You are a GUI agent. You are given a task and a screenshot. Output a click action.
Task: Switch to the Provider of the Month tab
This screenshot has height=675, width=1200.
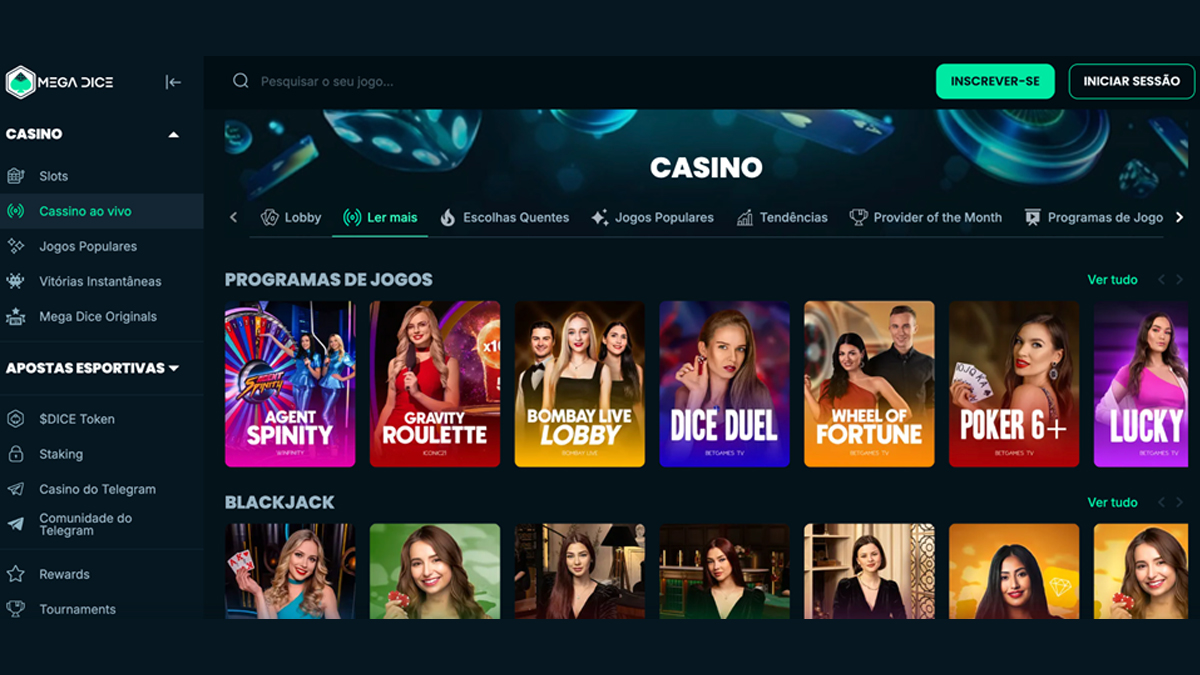tap(925, 217)
